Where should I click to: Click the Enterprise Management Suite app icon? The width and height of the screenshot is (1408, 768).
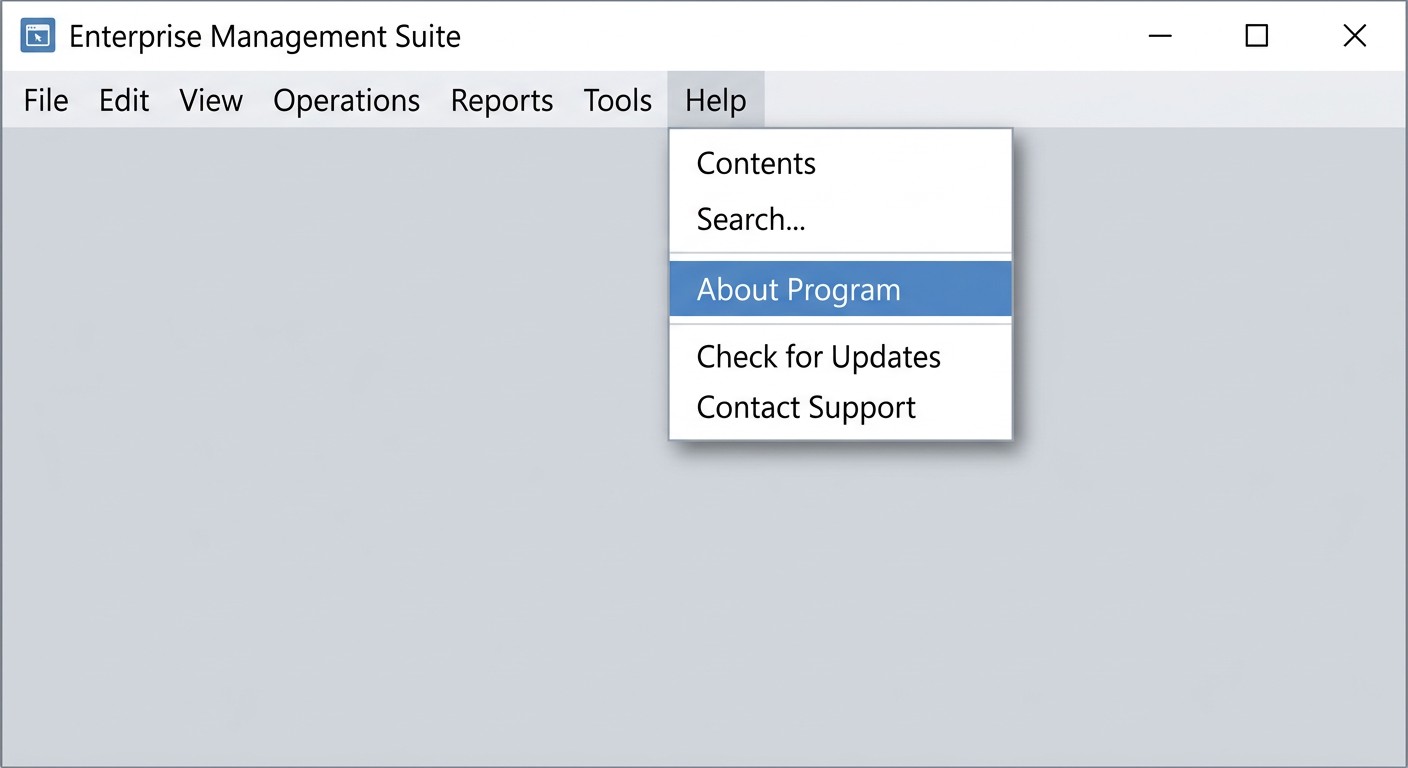(x=38, y=36)
